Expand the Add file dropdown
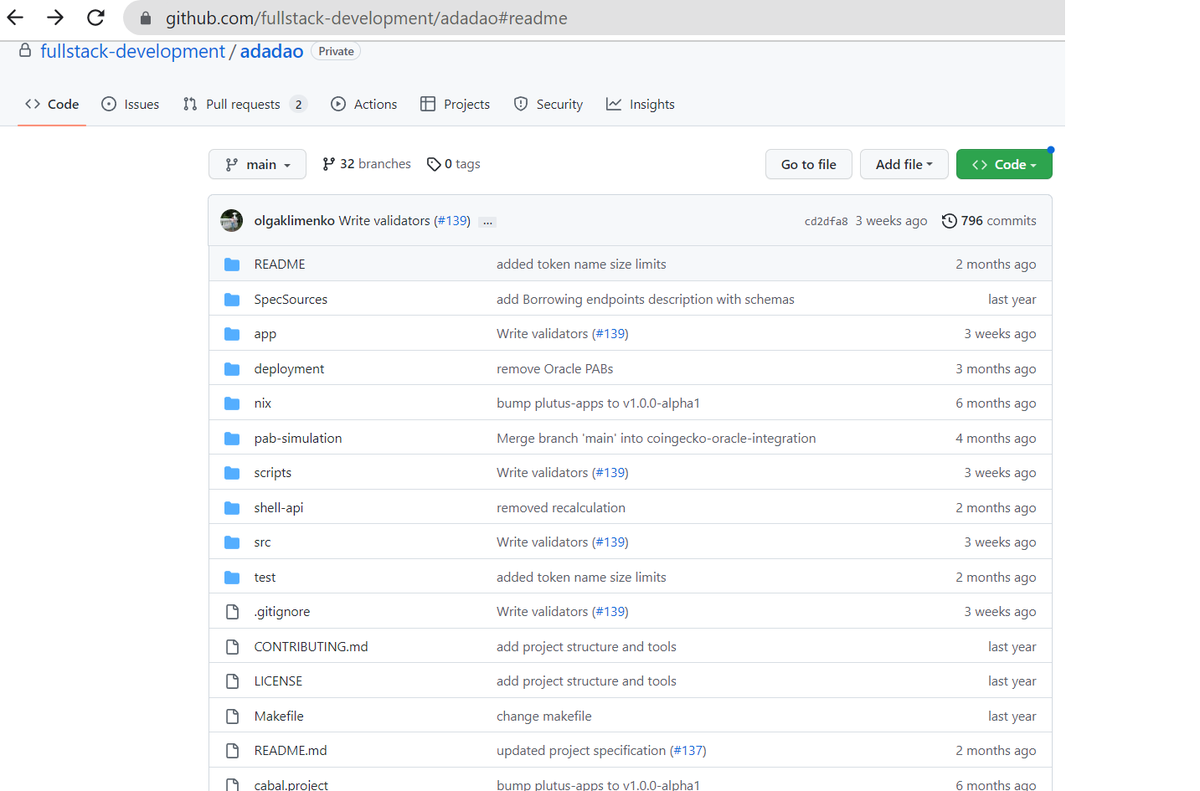This screenshot has width=1200, height=791. [904, 164]
